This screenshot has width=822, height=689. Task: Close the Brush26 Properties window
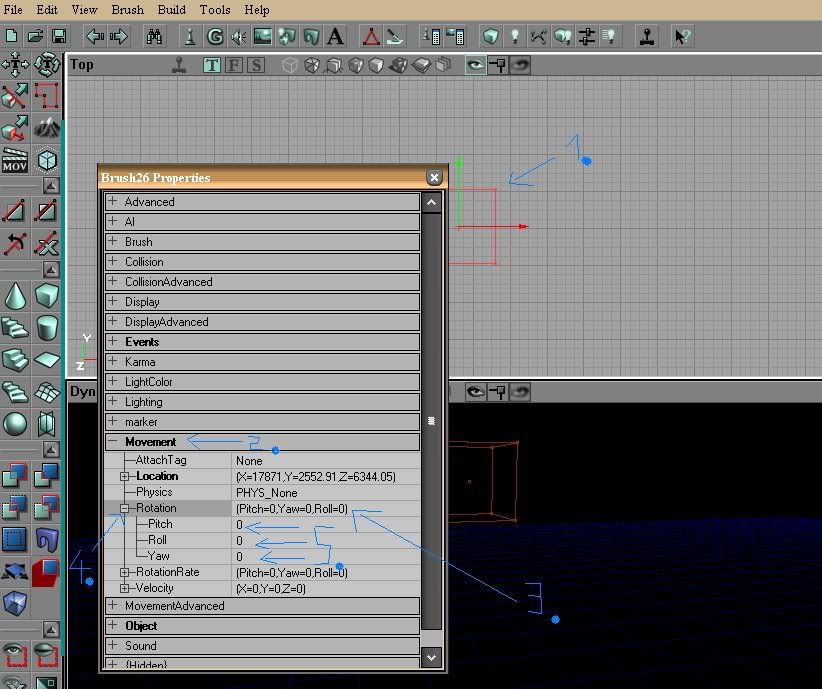click(x=434, y=178)
